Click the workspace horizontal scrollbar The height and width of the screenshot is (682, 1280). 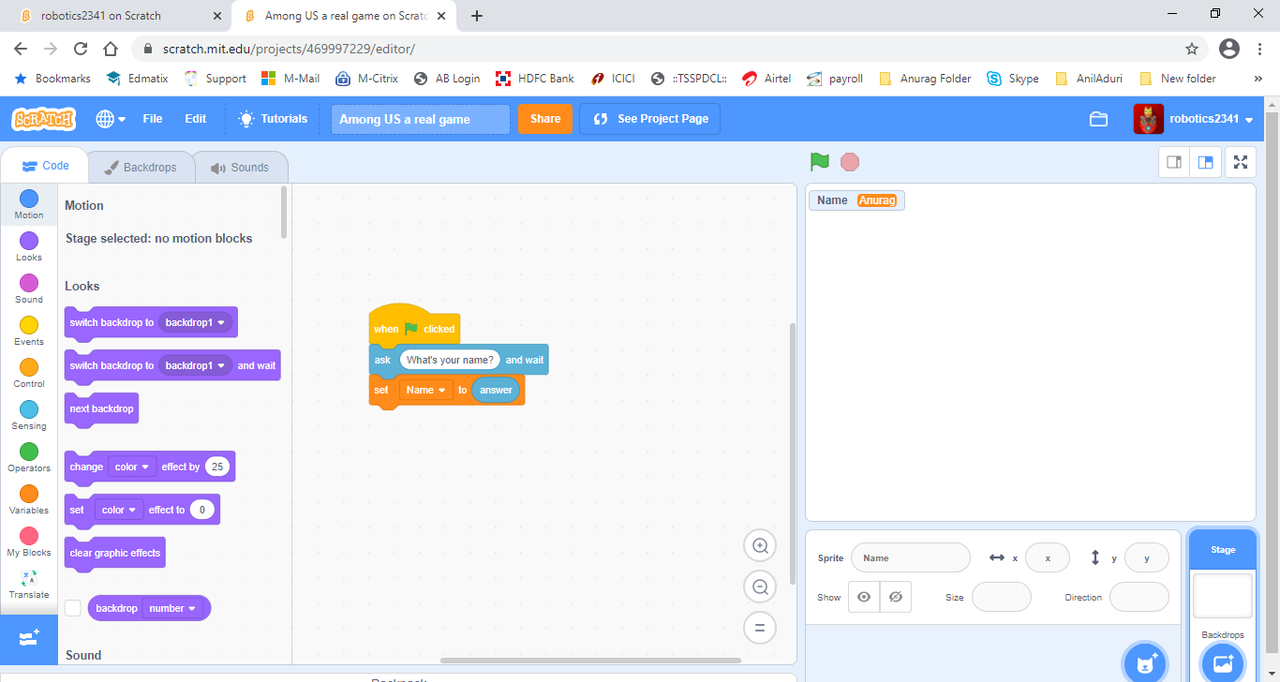point(590,660)
